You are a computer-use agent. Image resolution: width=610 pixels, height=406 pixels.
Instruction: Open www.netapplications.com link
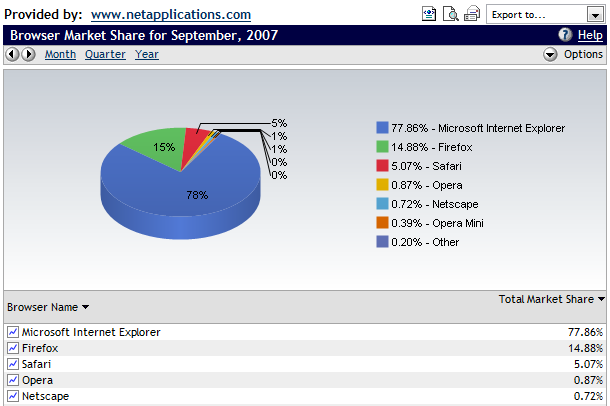[x=171, y=15]
